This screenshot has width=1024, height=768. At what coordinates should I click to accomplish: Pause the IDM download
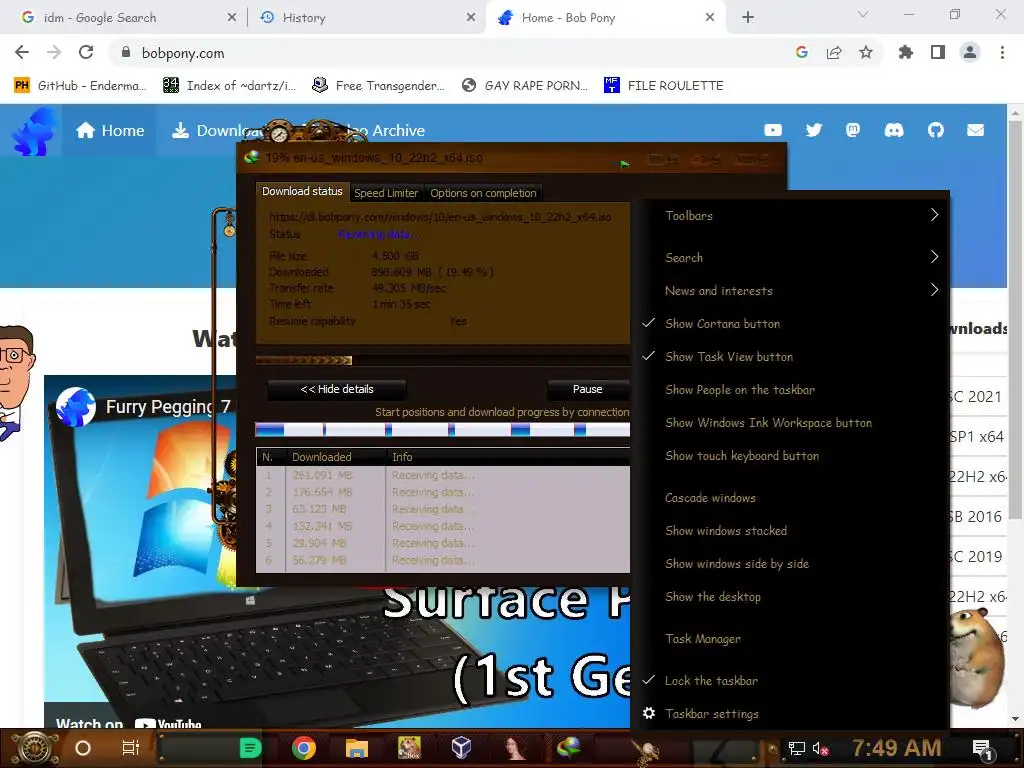click(x=588, y=389)
